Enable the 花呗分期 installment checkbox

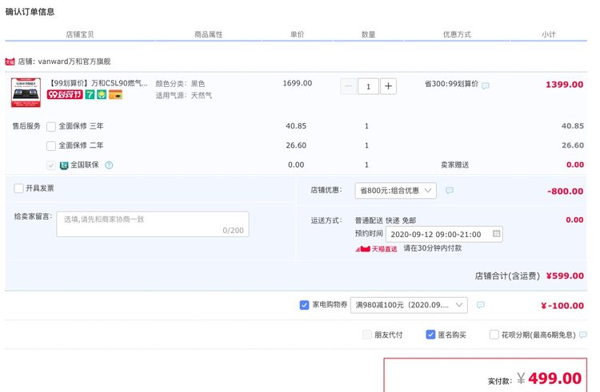pos(494,335)
